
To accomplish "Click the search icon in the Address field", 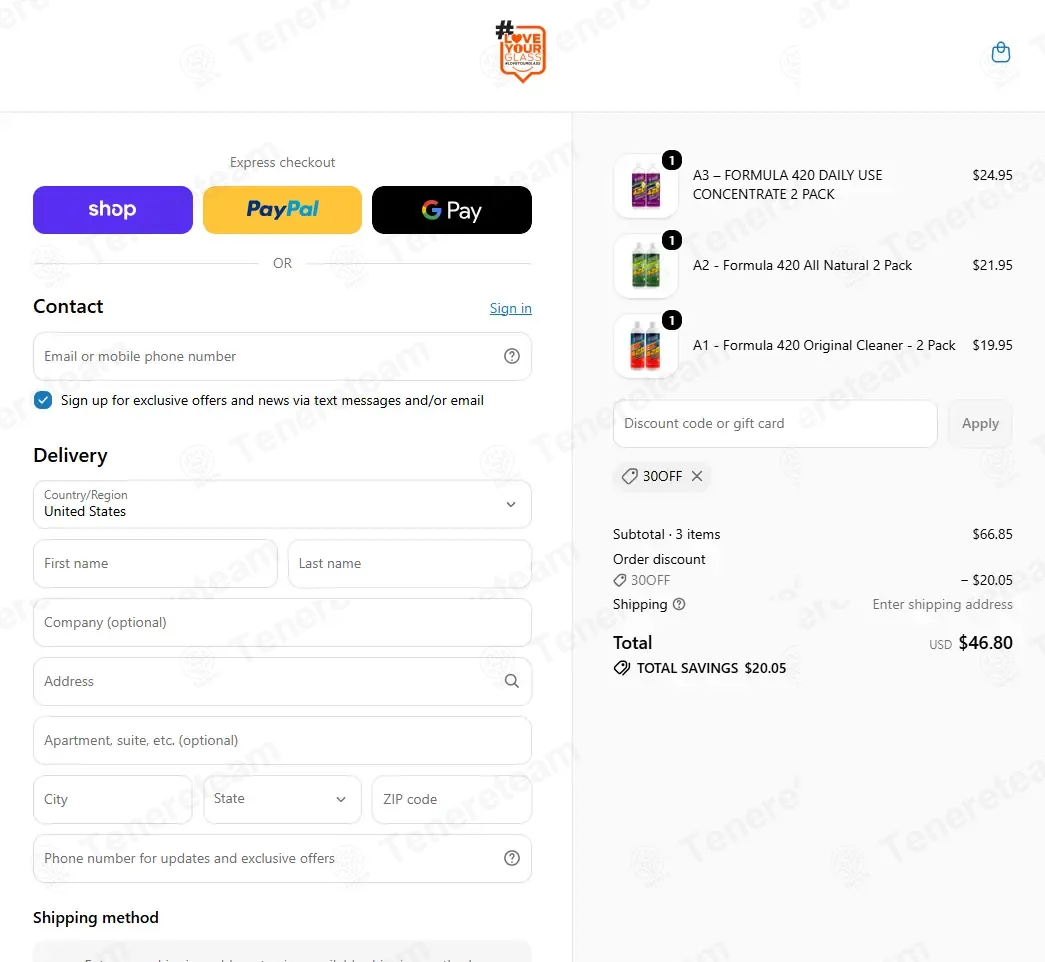I will [512, 681].
